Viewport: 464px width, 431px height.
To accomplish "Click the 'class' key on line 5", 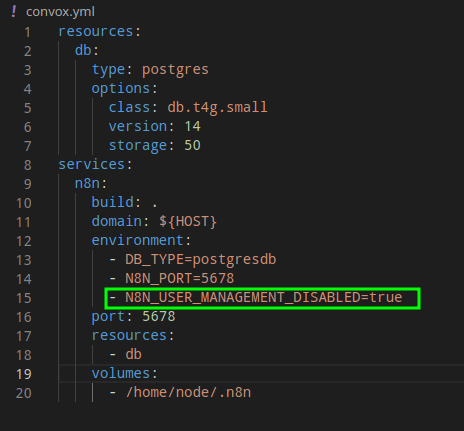I will pyautogui.click(x=129, y=107).
